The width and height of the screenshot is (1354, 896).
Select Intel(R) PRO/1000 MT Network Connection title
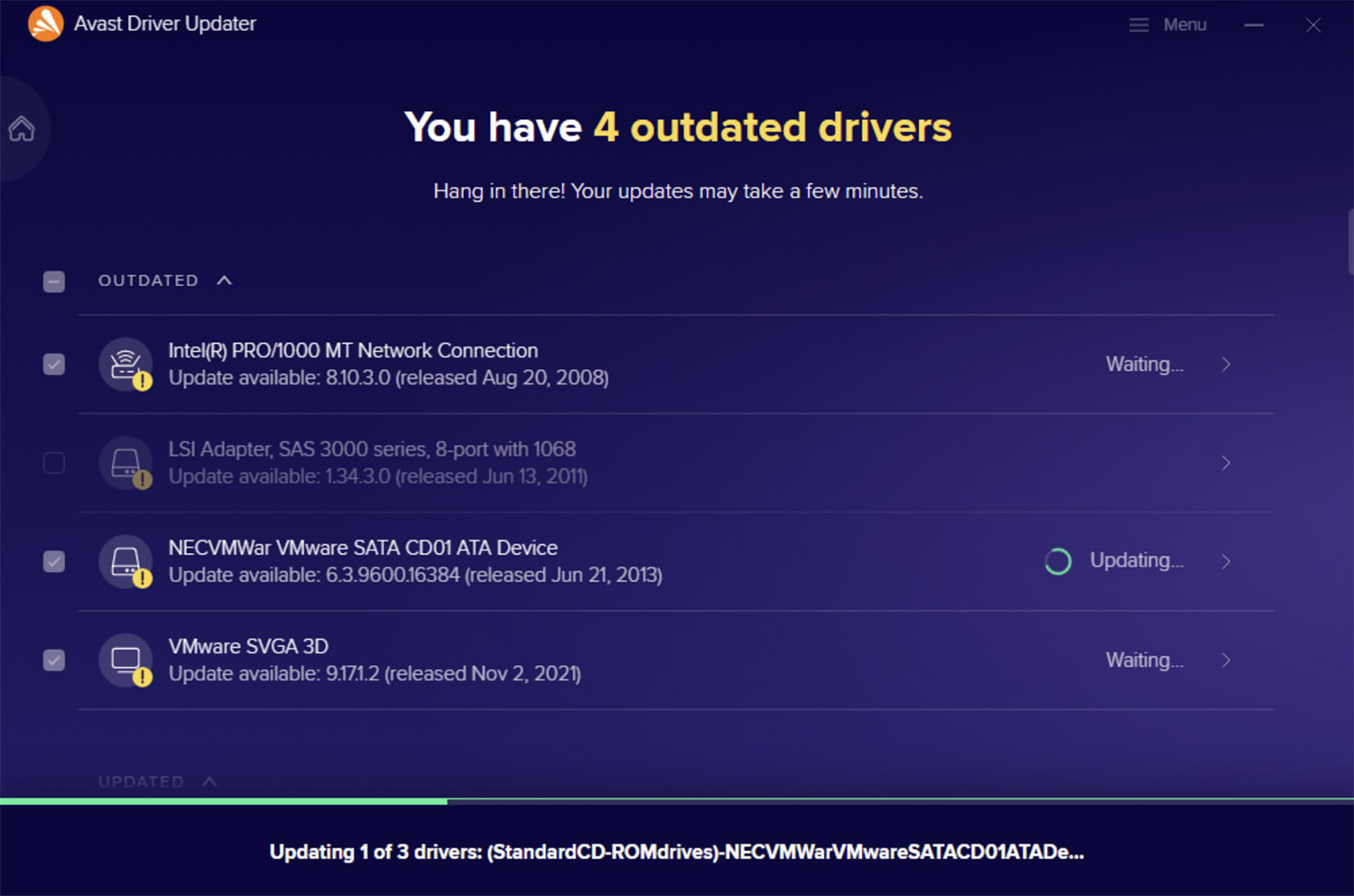[x=353, y=350]
